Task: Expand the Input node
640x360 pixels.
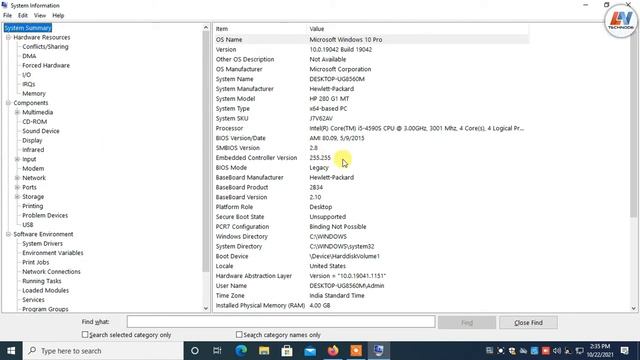Action: (17, 159)
